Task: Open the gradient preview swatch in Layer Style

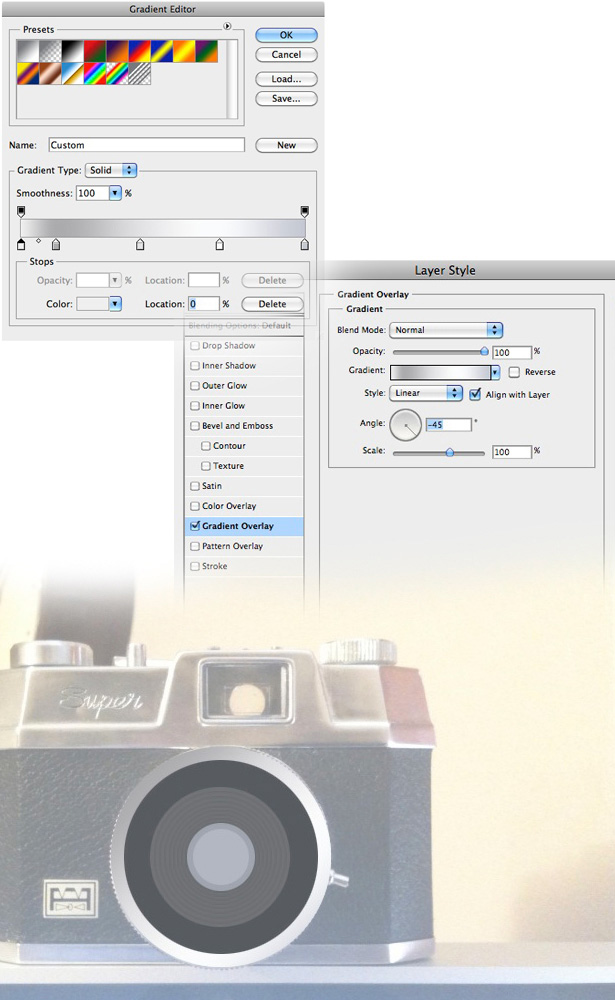Action: [440, 372]
